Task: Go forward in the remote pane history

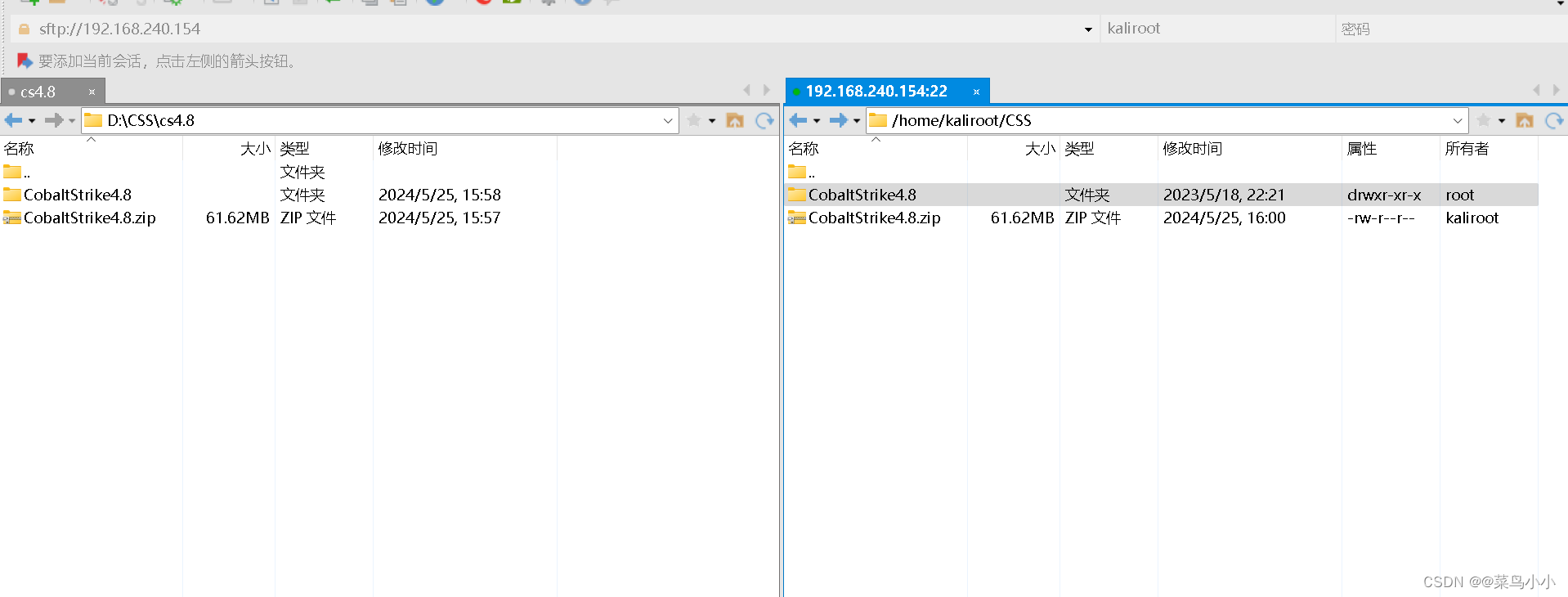Action: (839, 120)
